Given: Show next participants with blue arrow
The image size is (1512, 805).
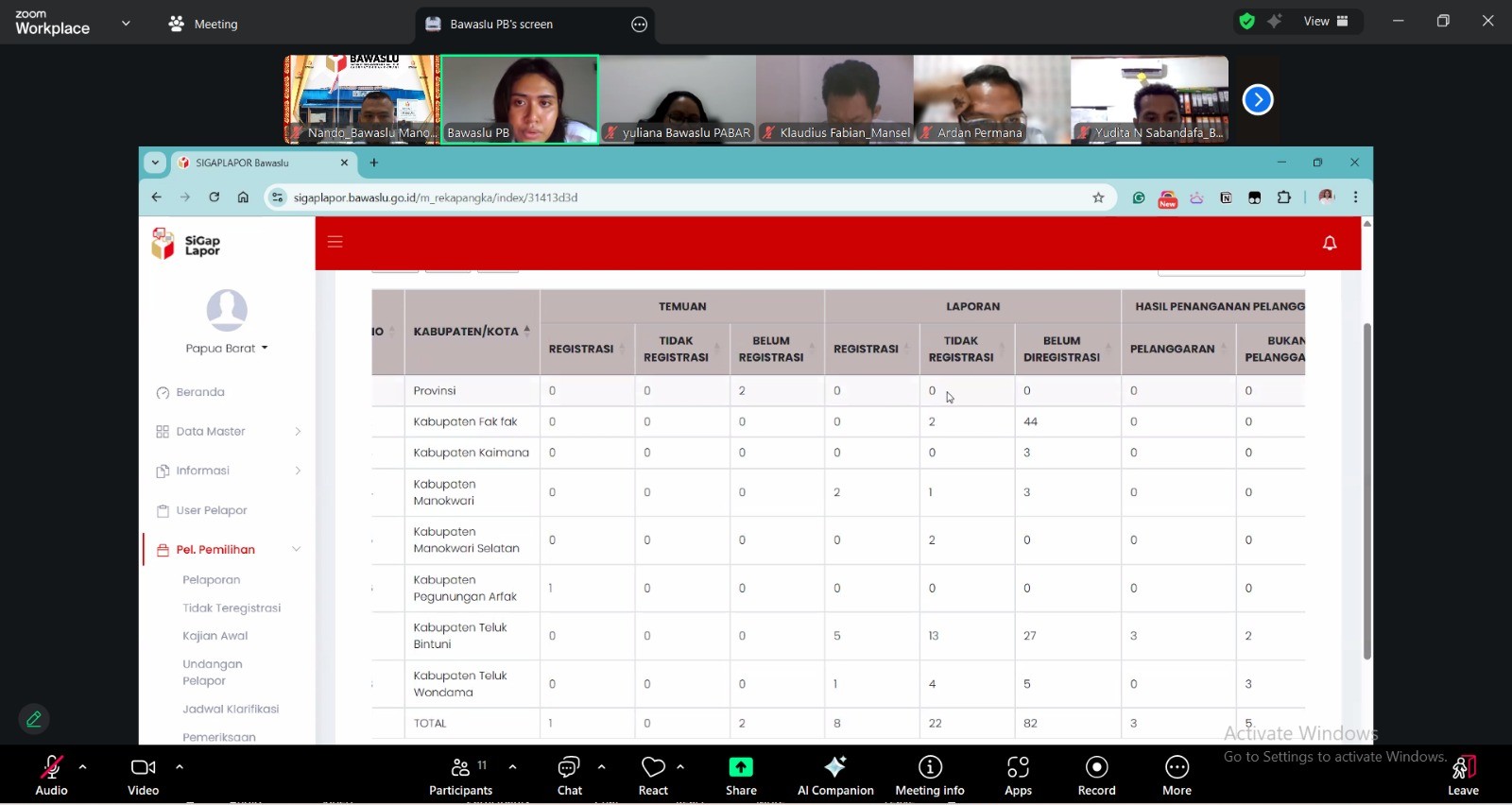Looking at the screenshot, I should click(1258, 99).
